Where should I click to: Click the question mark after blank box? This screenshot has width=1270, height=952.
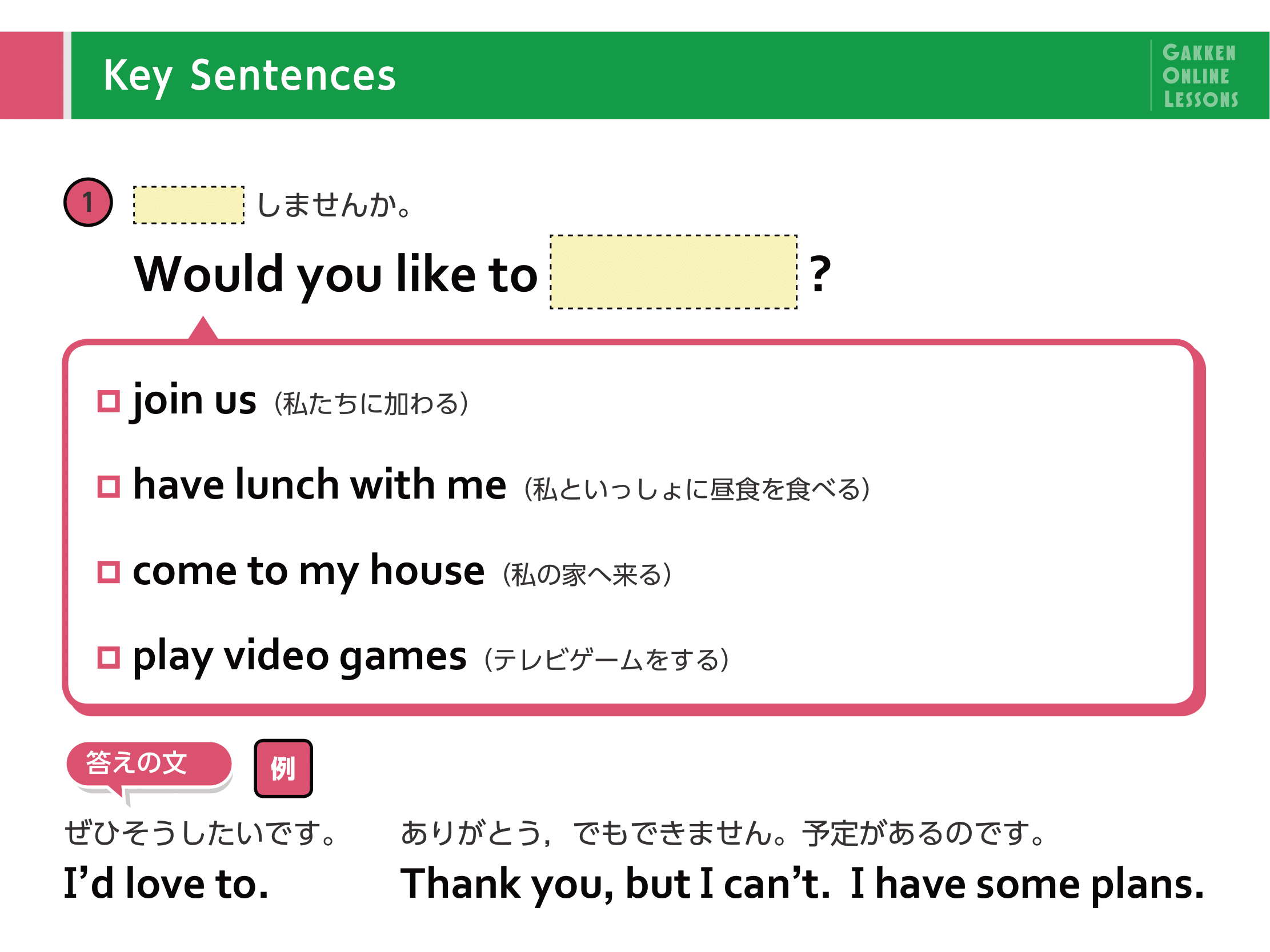point(820,274)
